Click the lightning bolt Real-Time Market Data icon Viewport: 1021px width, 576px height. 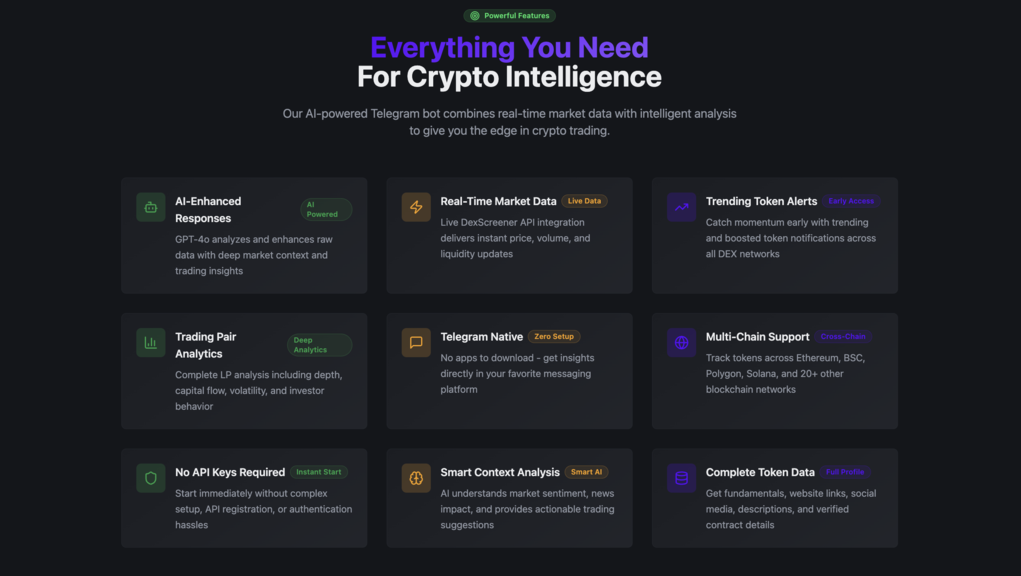point(416,207)
